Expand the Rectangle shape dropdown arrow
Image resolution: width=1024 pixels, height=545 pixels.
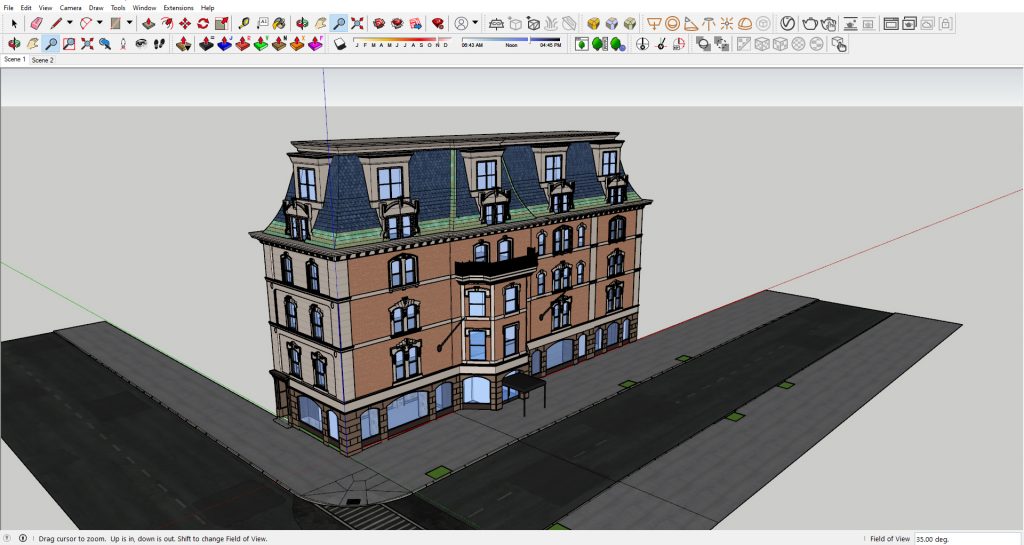129,23
